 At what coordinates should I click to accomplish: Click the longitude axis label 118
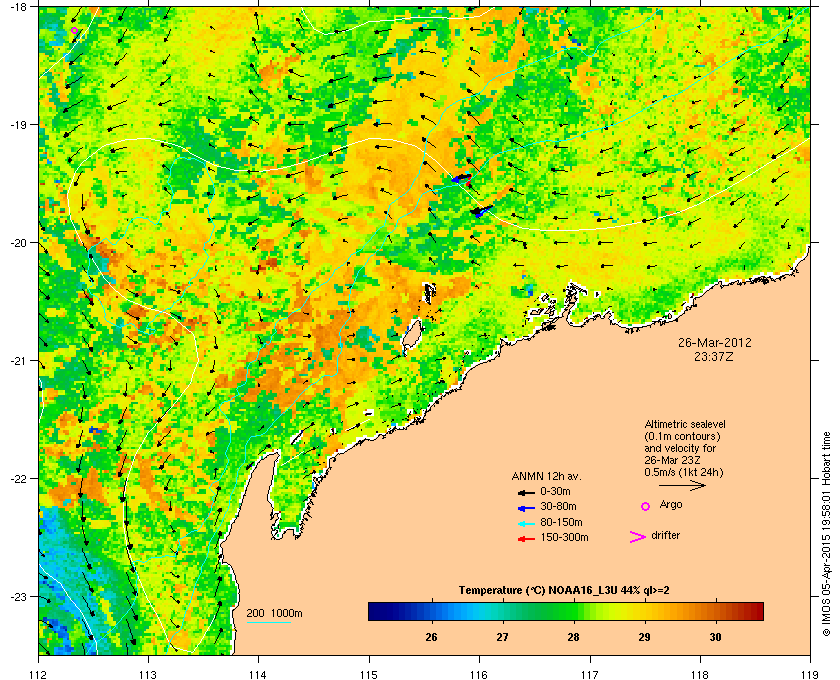tap(700, 674)
